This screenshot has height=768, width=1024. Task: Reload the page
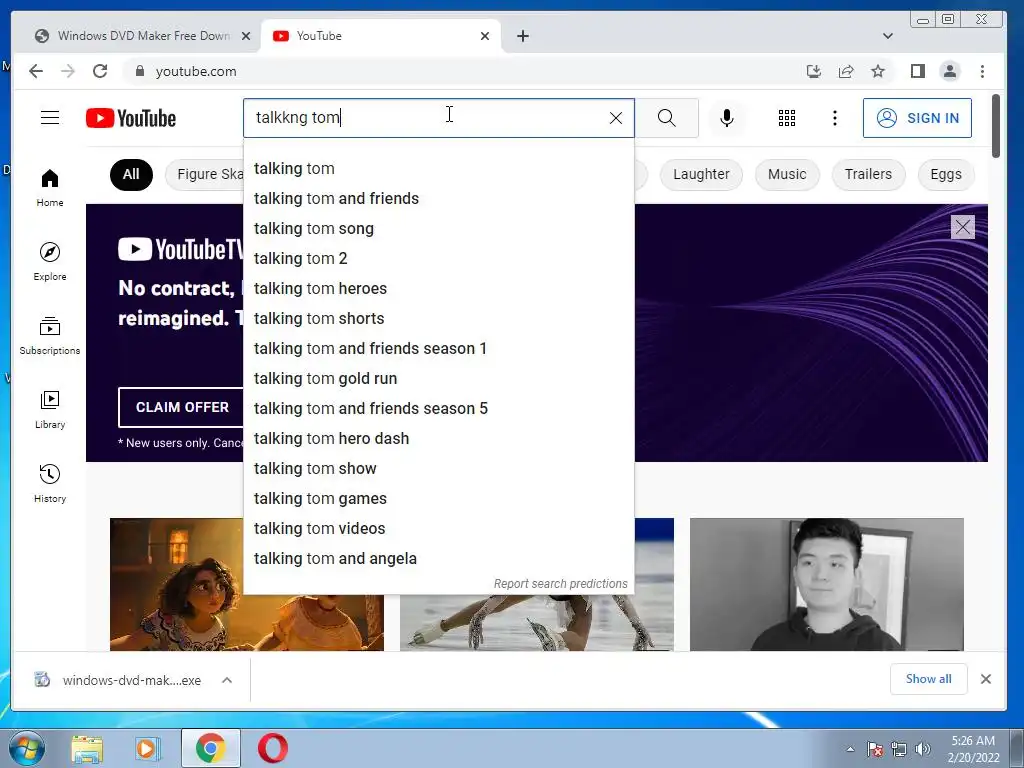coord(100,71)
